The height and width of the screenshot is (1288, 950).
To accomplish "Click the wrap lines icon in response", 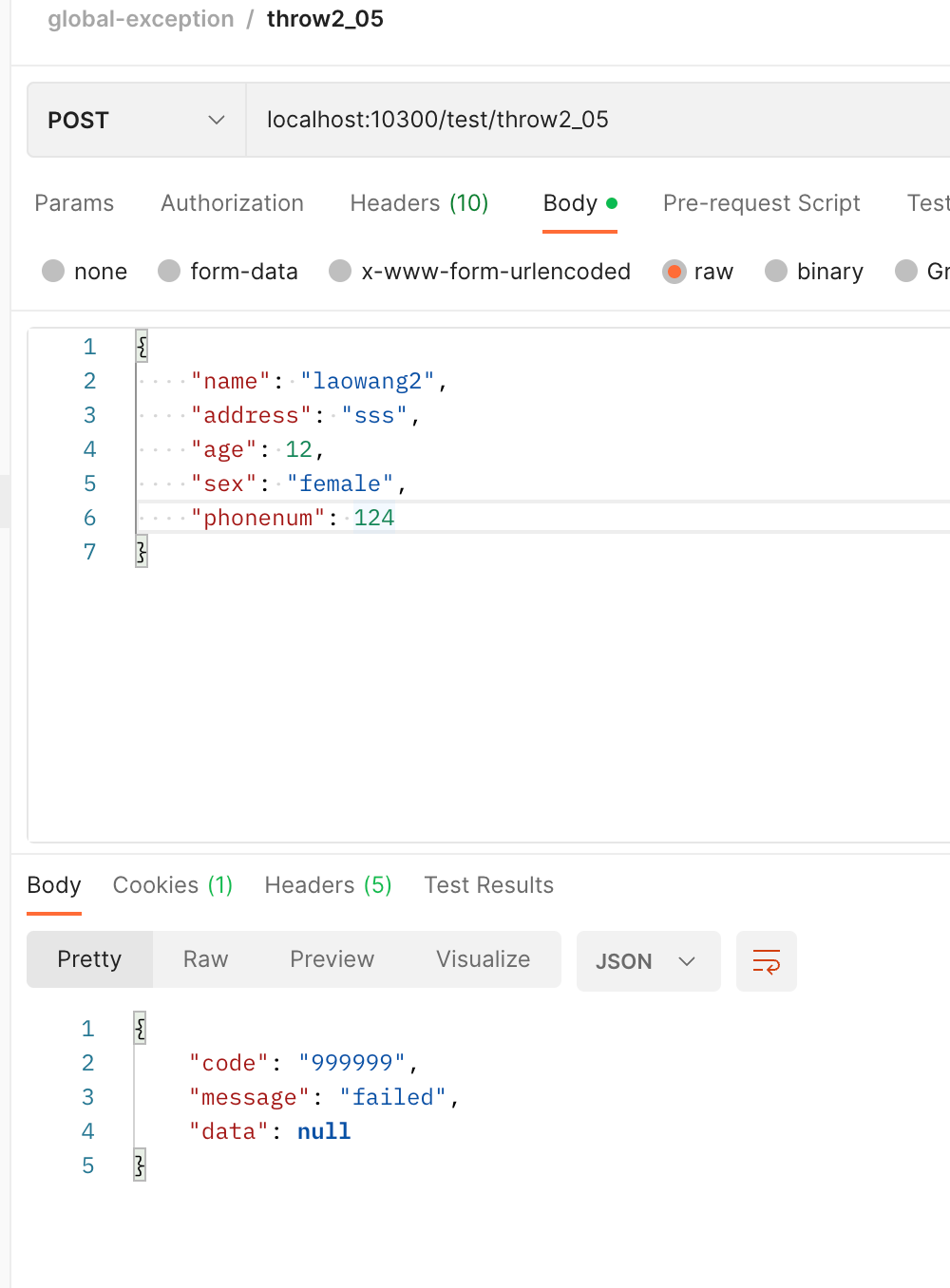I will pos(766,961).
